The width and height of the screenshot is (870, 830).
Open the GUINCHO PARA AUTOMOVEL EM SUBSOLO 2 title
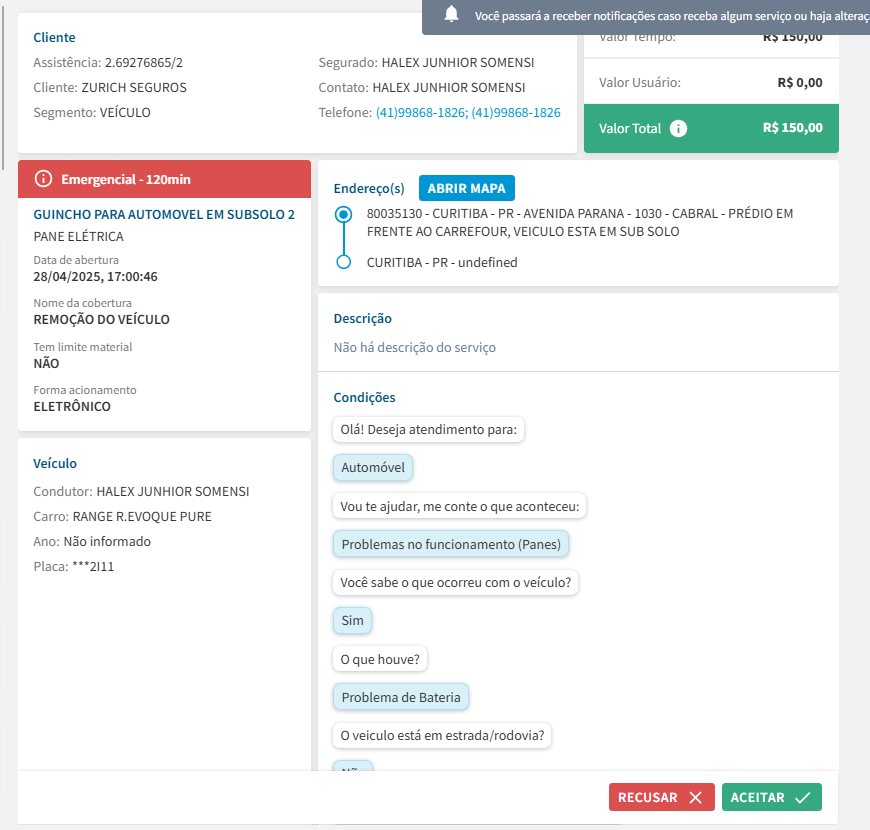click(164, 214)
